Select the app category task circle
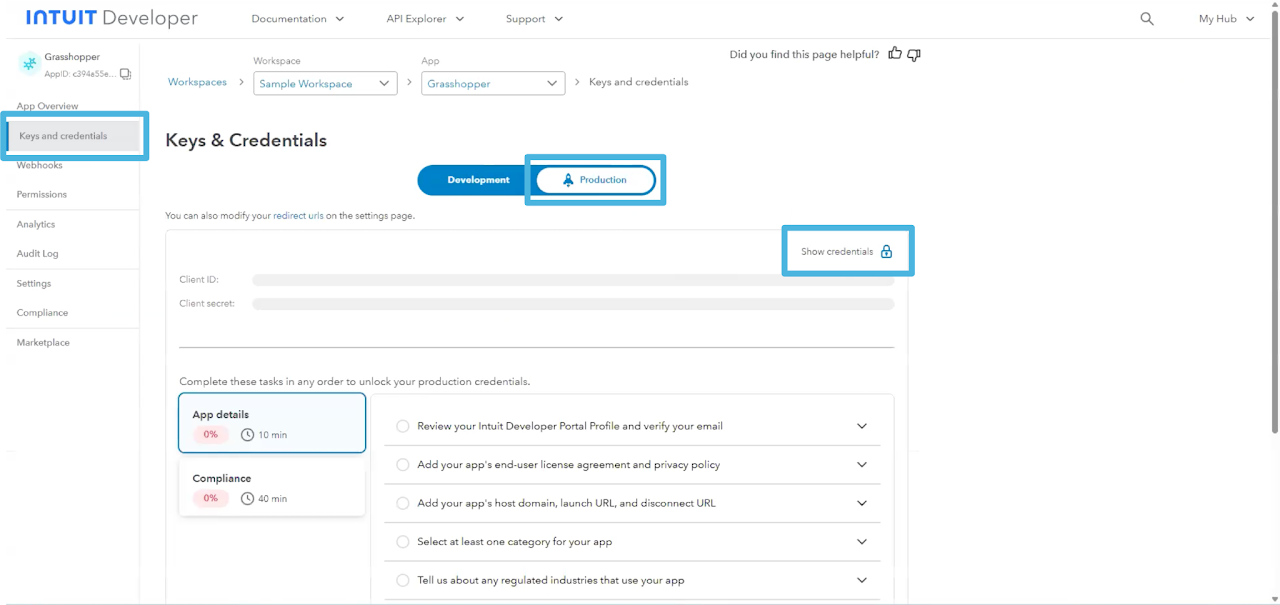This screenshot has height=605, width=1280. tap(403, 542)
